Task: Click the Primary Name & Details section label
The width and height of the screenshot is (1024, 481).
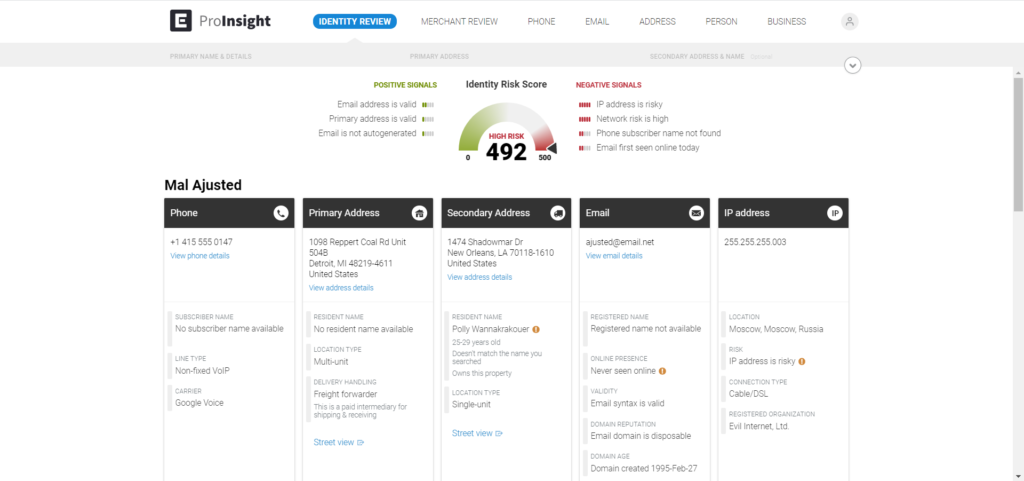Action: (210, 57)
